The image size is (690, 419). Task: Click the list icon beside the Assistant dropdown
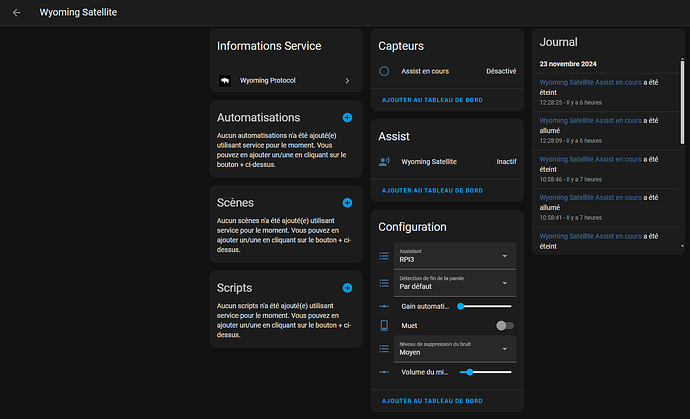coord(384,256)
